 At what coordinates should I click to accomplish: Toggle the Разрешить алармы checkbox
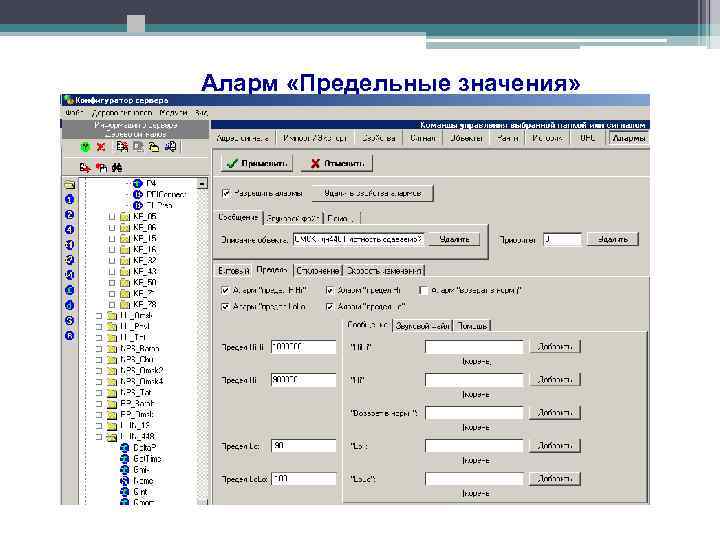tap(226, 193)
